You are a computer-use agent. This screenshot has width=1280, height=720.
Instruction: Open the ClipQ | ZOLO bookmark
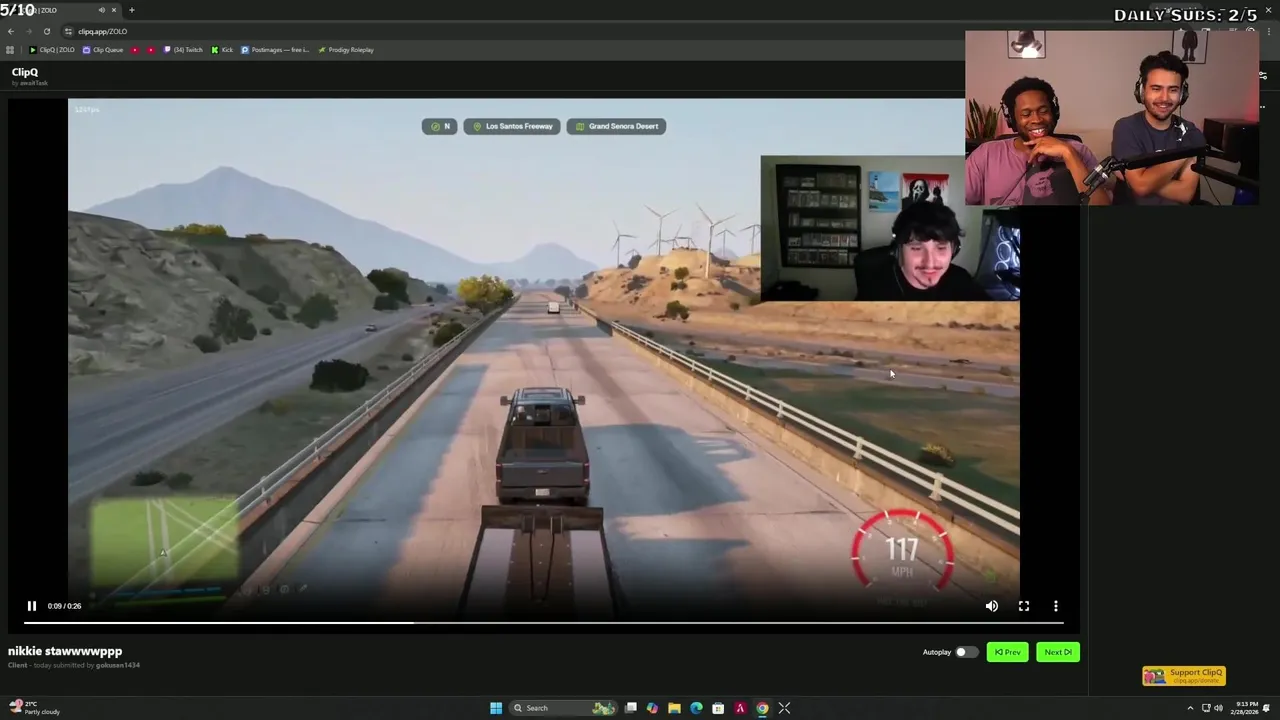(x=52, y=50)
